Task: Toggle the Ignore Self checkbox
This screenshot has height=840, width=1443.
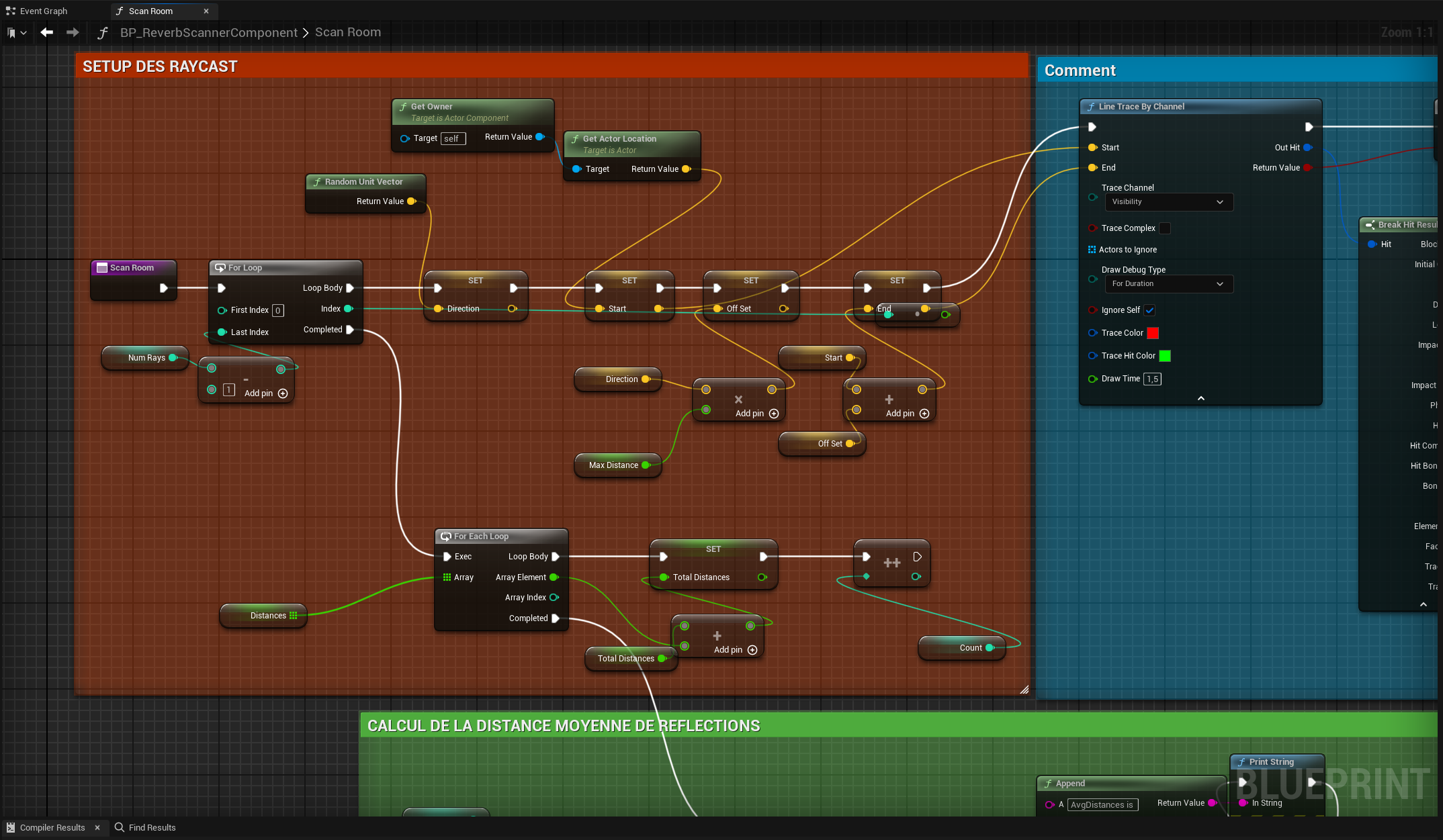Action: 1149,310
